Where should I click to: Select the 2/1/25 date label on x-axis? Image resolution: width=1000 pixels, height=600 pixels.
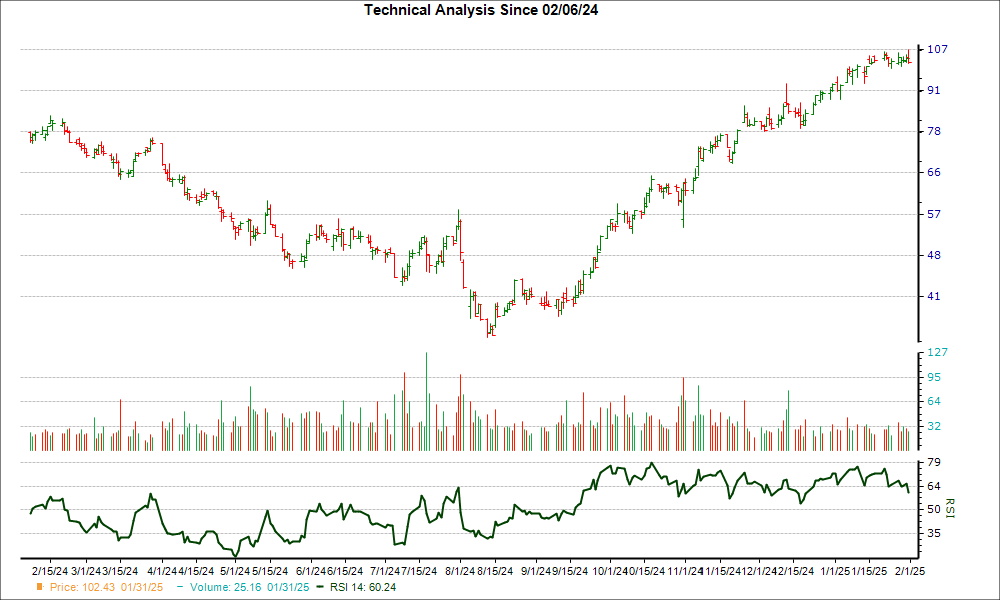click(x=908, y=569)
